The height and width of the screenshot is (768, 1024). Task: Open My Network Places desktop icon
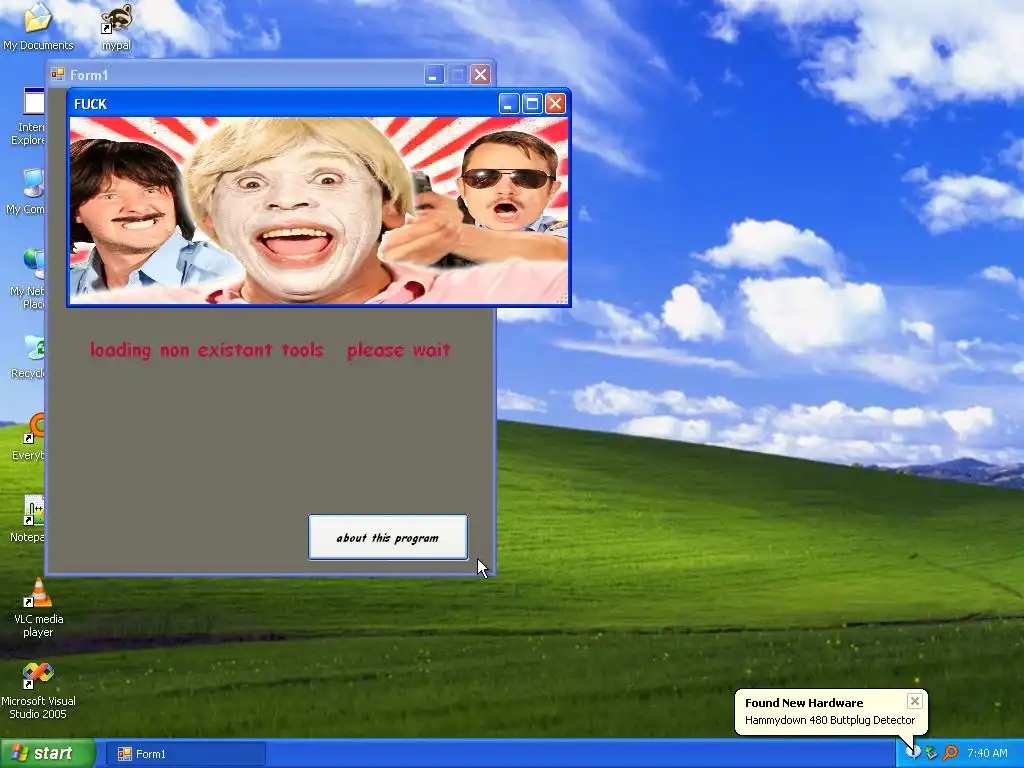[x=27, y=278]
